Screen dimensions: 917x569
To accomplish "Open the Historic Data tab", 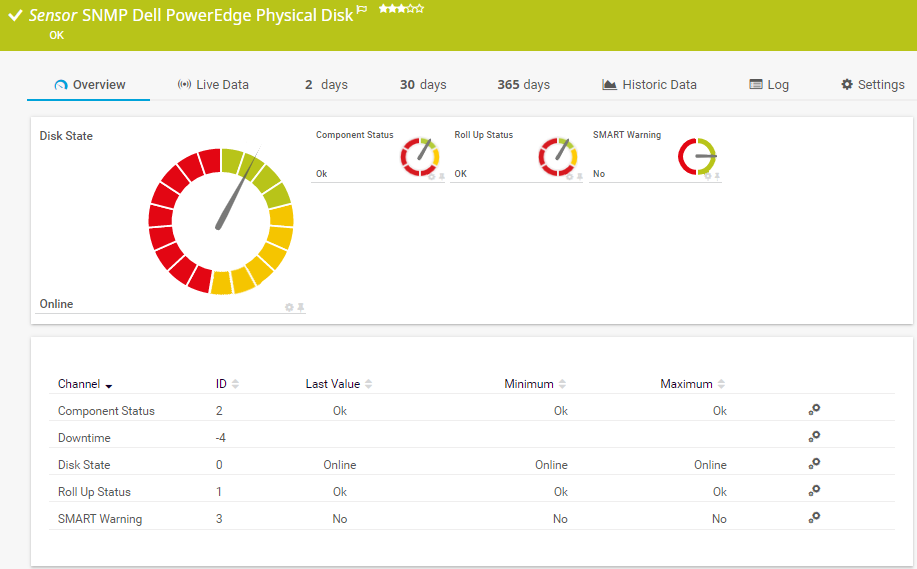I will [x=649, y=85].
